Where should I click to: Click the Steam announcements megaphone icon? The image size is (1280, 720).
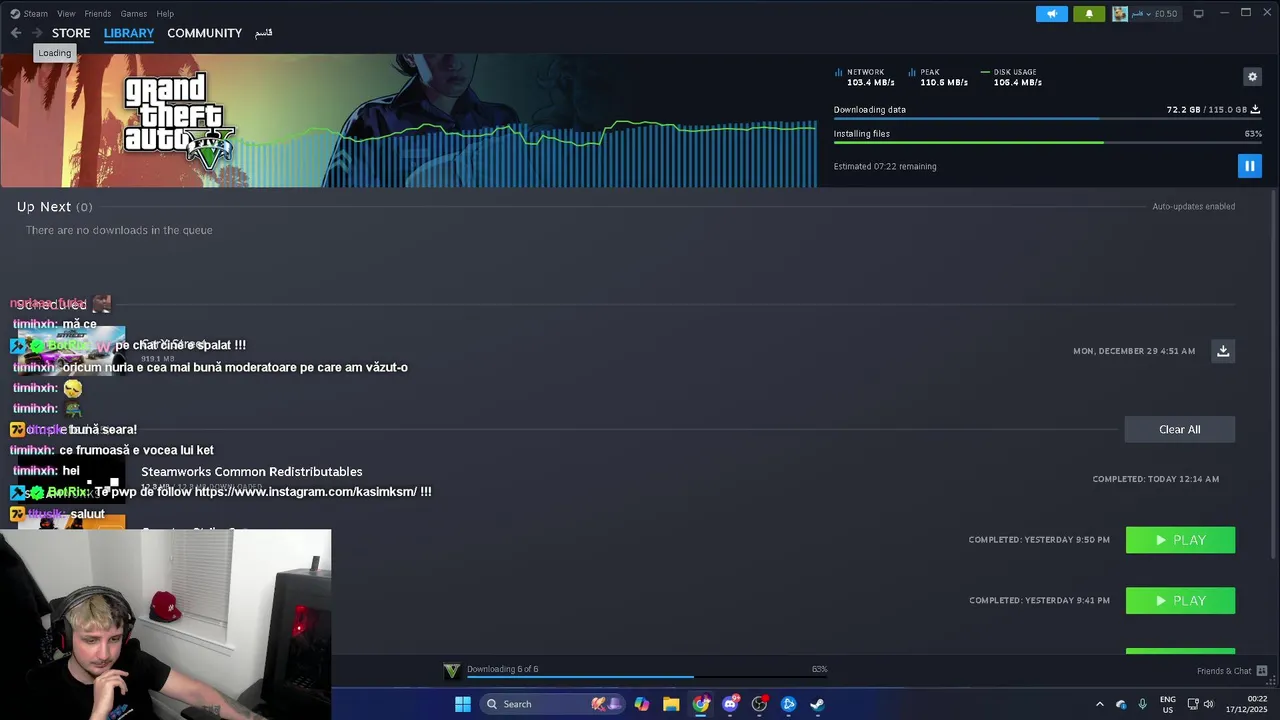[x=1052, y=14]
